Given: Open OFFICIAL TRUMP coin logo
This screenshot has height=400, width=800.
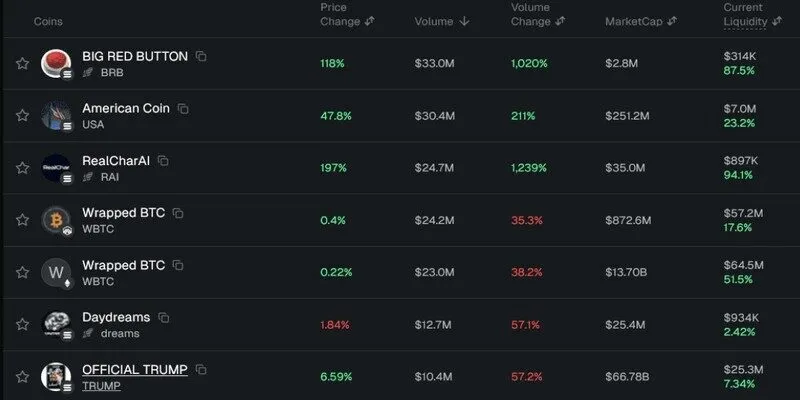Looking at the screenshot, I should 56,377.
